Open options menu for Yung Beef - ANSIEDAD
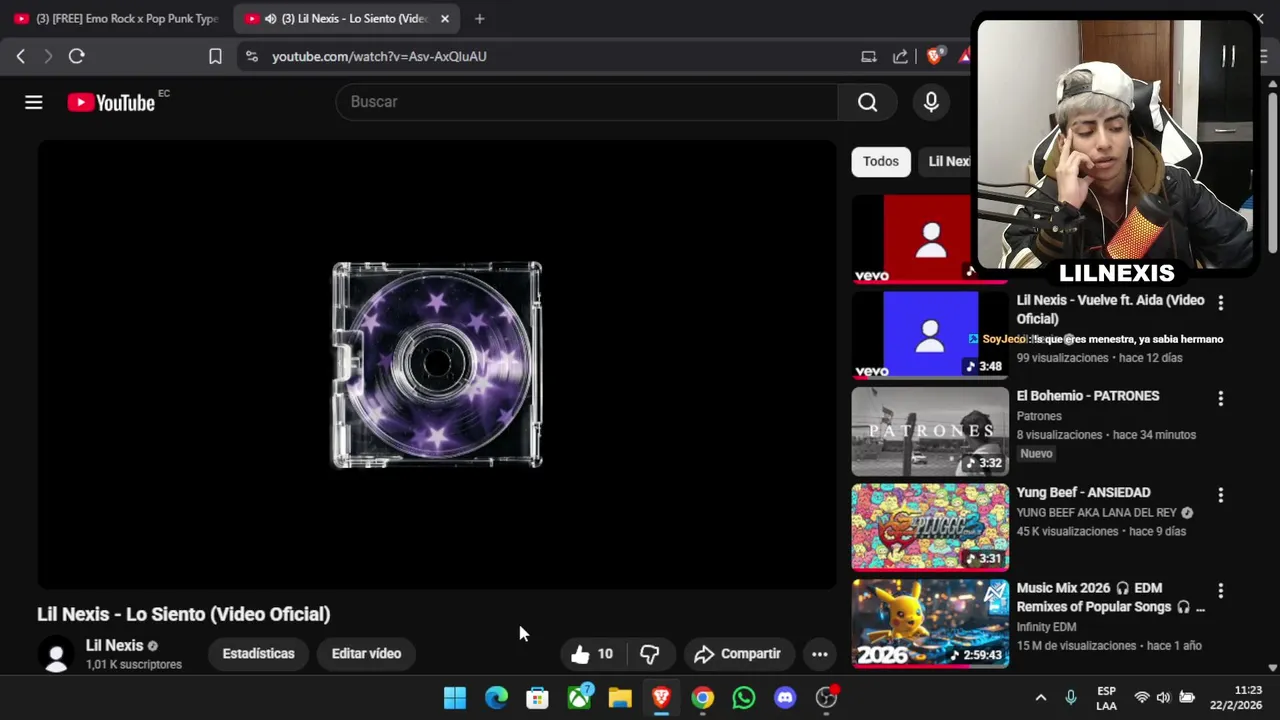 1220,495
